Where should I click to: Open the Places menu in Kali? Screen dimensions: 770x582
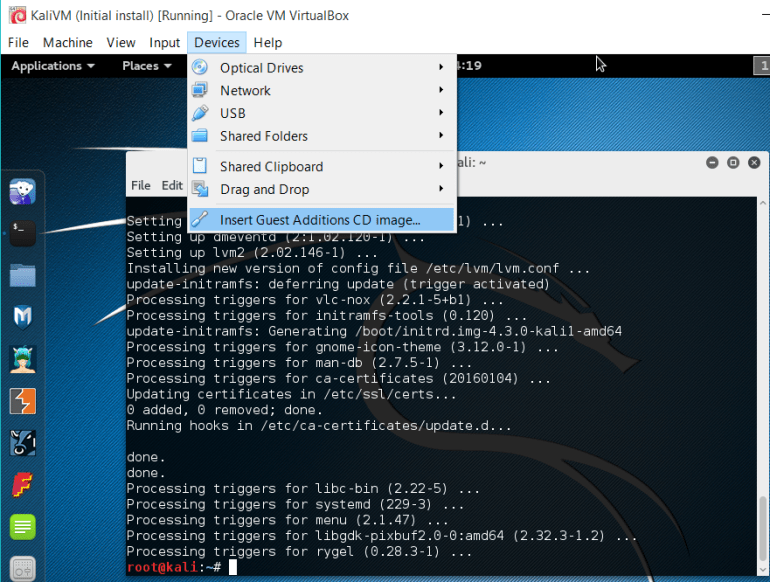[x=146, y=66]
